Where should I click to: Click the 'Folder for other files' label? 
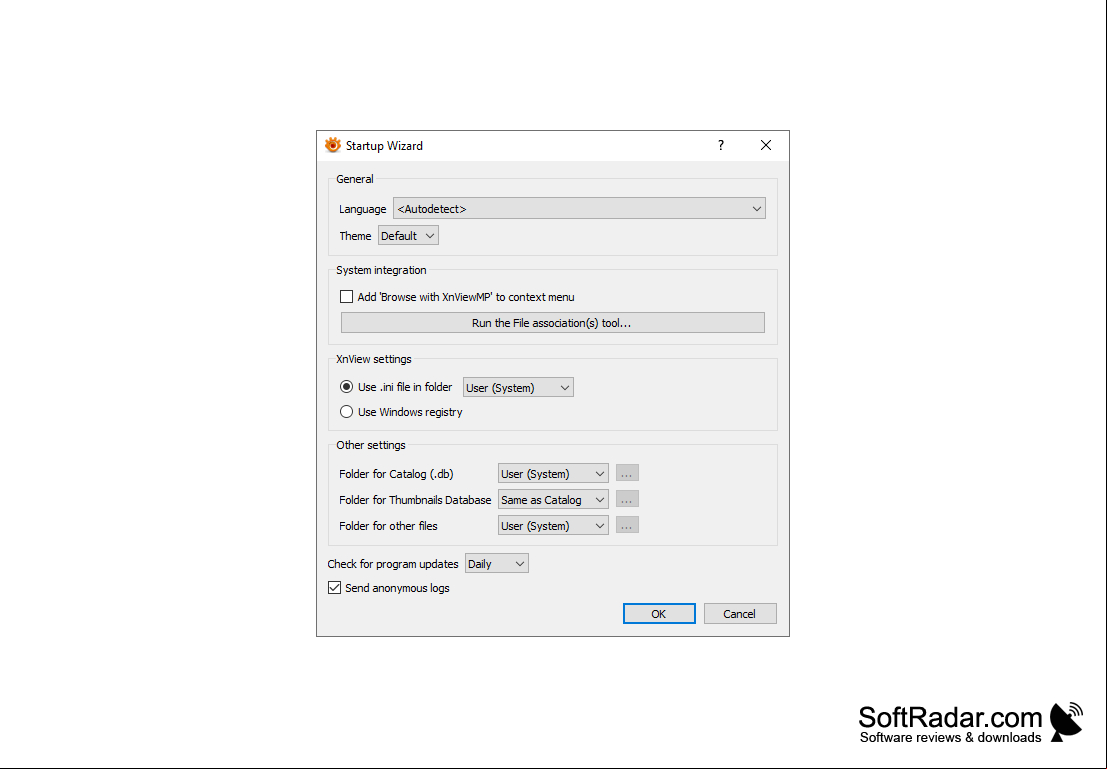coord(388,526)
